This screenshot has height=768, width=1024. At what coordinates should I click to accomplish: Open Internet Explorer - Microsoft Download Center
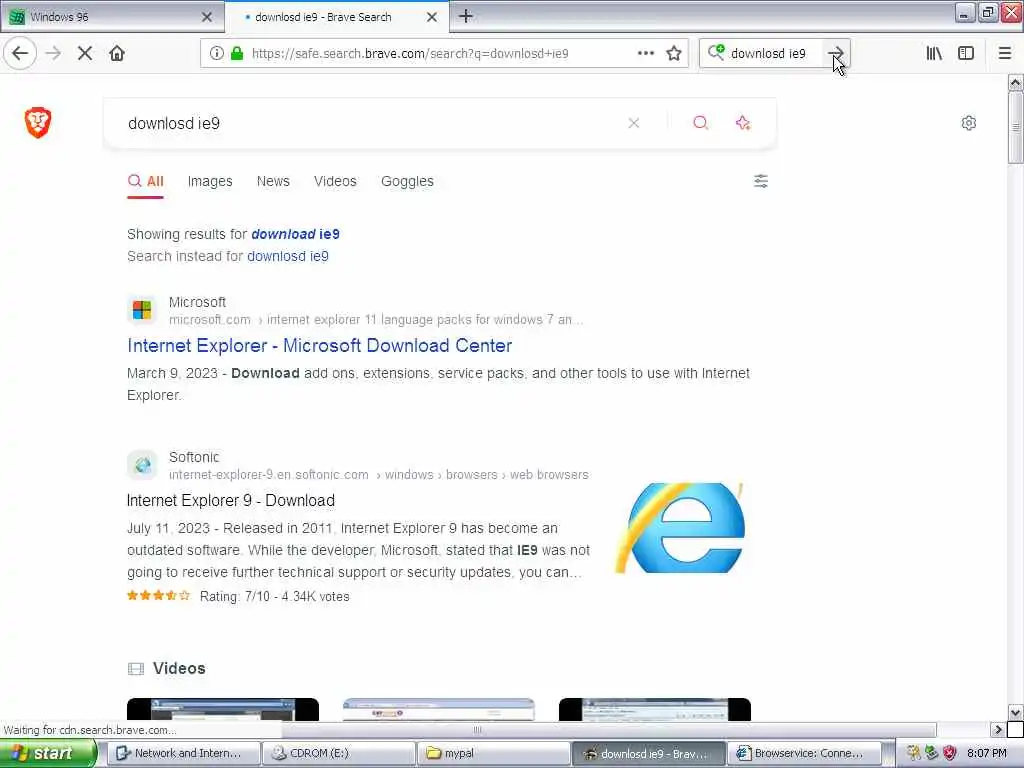pyautogui.click(x=319, y=345)
